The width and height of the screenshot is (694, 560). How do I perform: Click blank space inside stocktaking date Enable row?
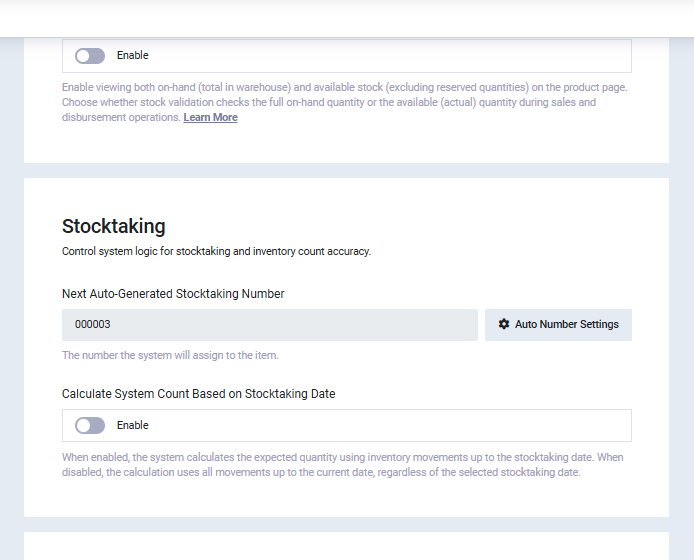pos(400,426)
